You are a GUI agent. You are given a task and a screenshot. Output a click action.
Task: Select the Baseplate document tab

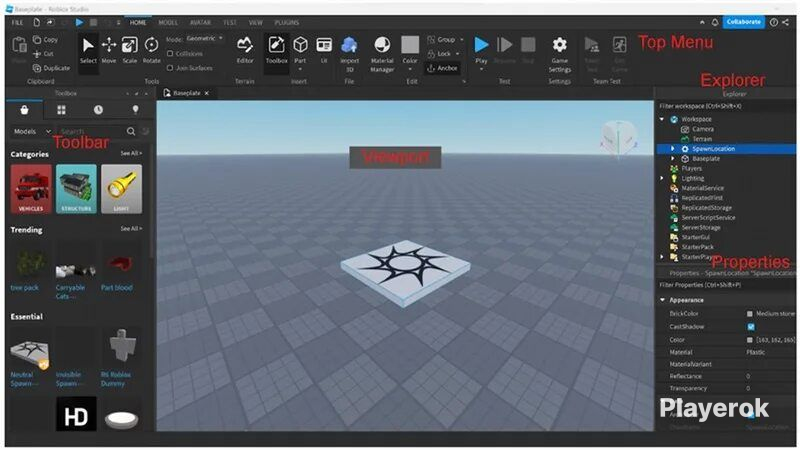(186, 93)
